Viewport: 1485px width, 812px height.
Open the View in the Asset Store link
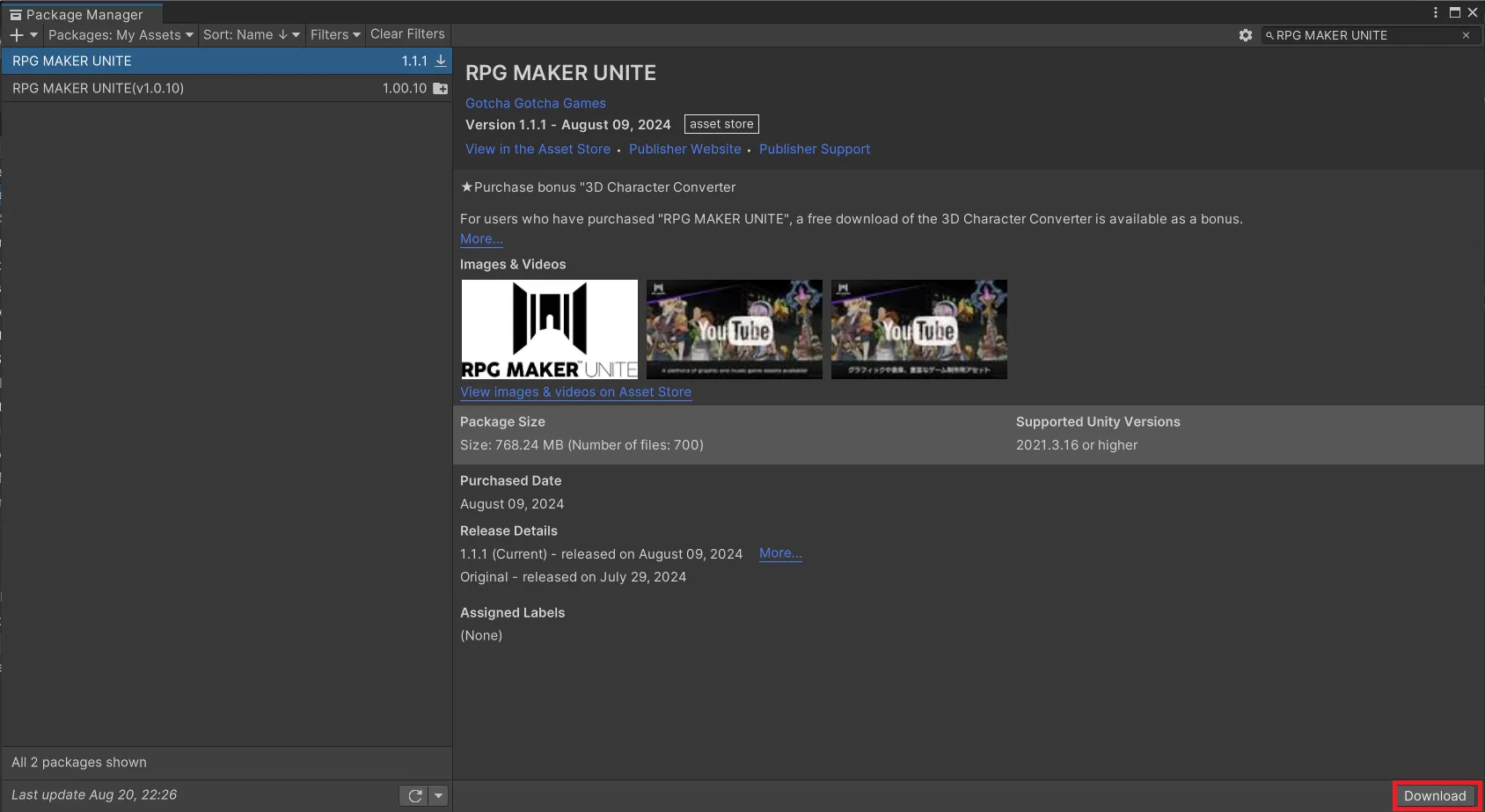(x=538, y=150)
